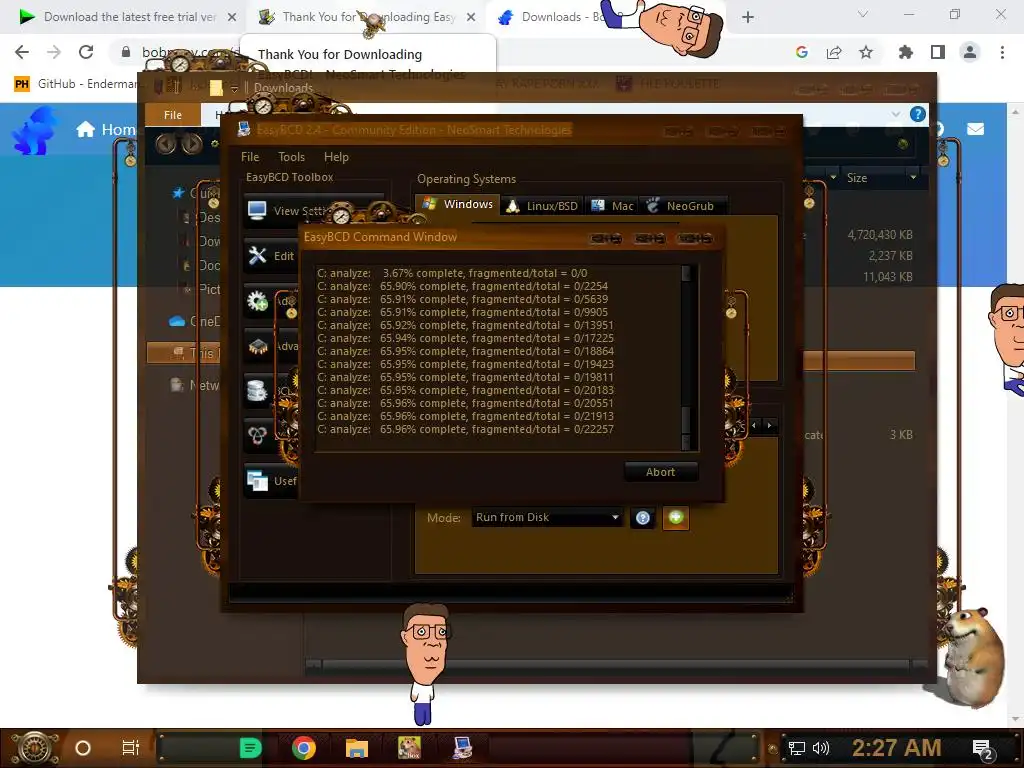Image resolution: width=1024 pixels, height=768 pixels.
Task: Open network icon in system tray
Action: pyautogui.click(x=797, y=748)
